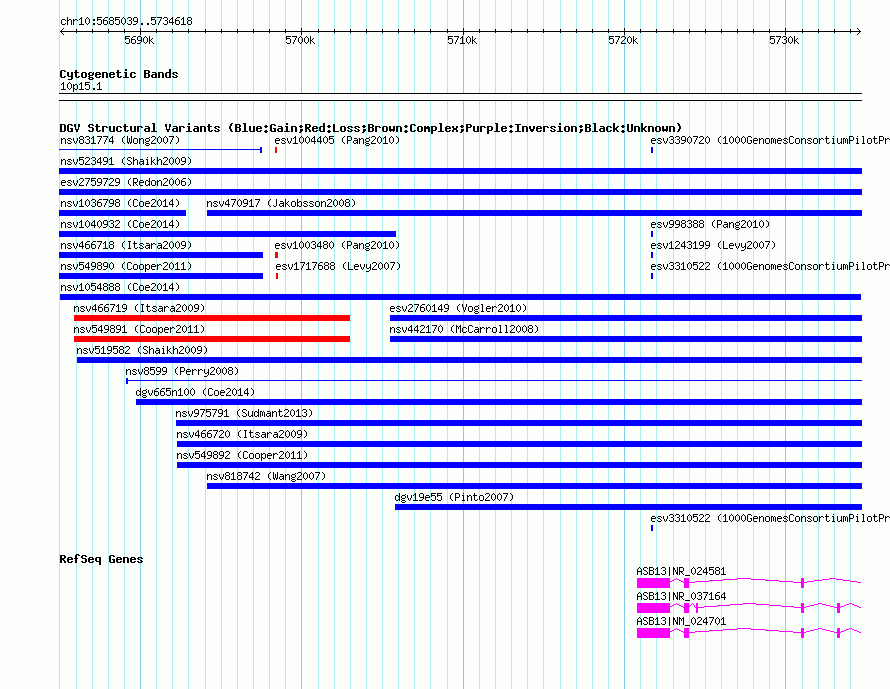Select the esv1004405 (Pang2010) variant label
The image size is (890, 689).
(337, 140)
